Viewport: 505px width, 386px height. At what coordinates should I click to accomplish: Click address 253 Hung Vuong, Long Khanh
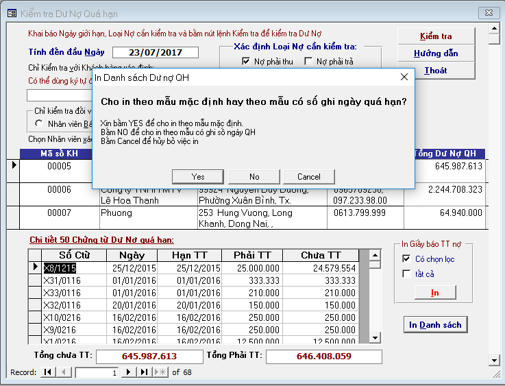[245, 218]
